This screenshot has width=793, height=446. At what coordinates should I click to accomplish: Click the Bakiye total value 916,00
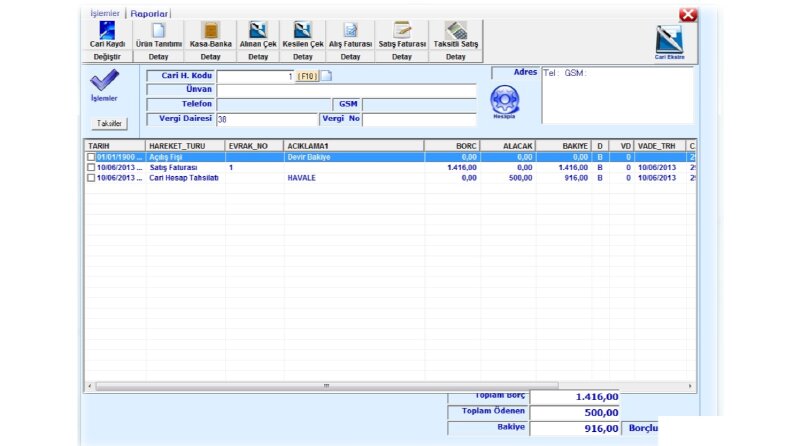(575, 428)
